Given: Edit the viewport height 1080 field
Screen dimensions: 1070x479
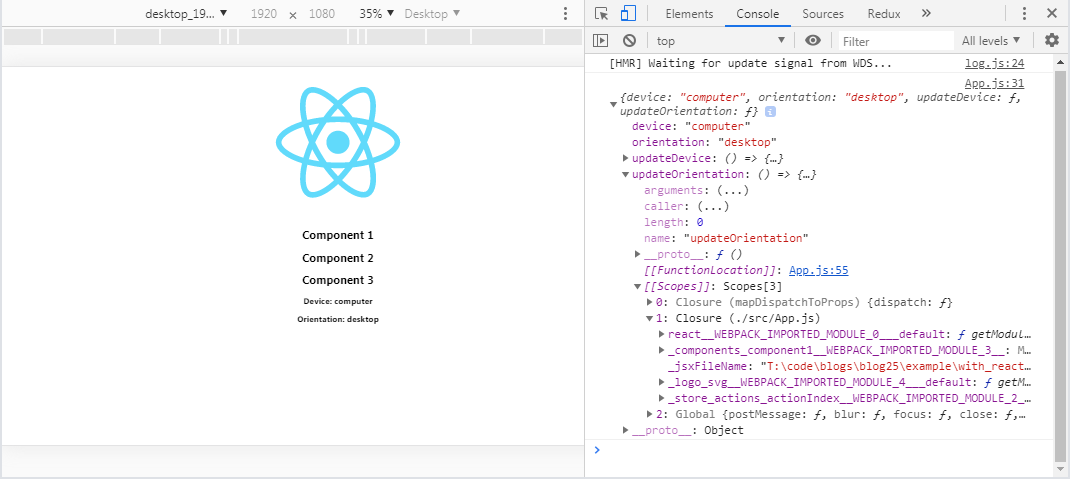Looking at the screenshot, I should pyautogui.click(x=321, y=14).
